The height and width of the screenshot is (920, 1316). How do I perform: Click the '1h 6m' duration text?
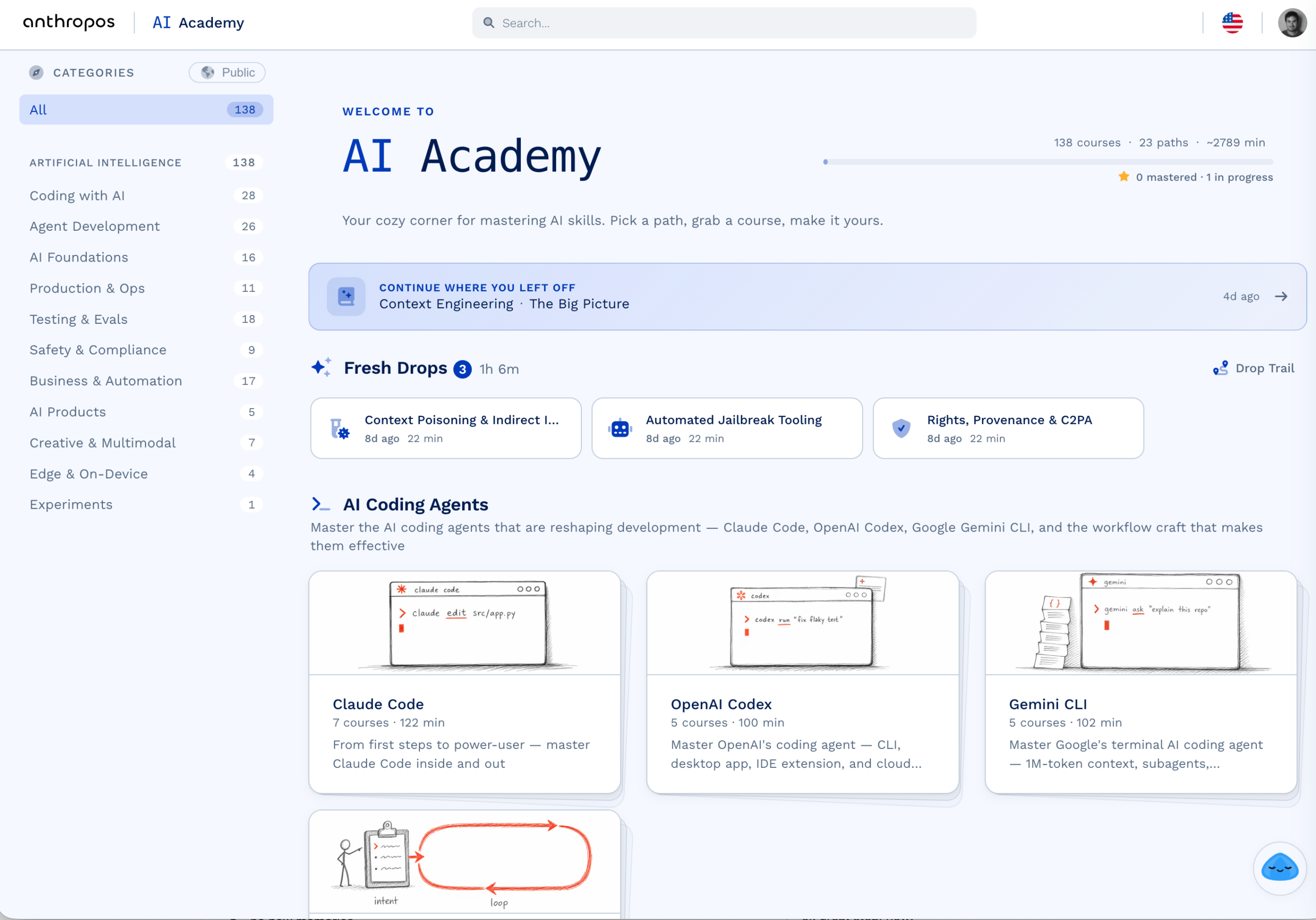[x=499, y=369]
